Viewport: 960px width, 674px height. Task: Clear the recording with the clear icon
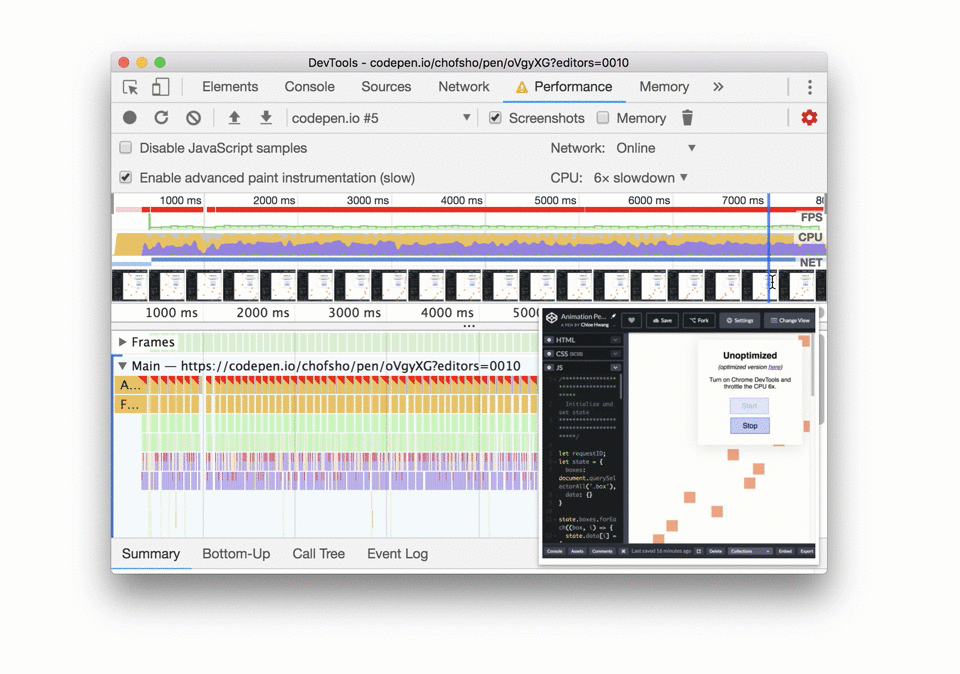[193, 118]
